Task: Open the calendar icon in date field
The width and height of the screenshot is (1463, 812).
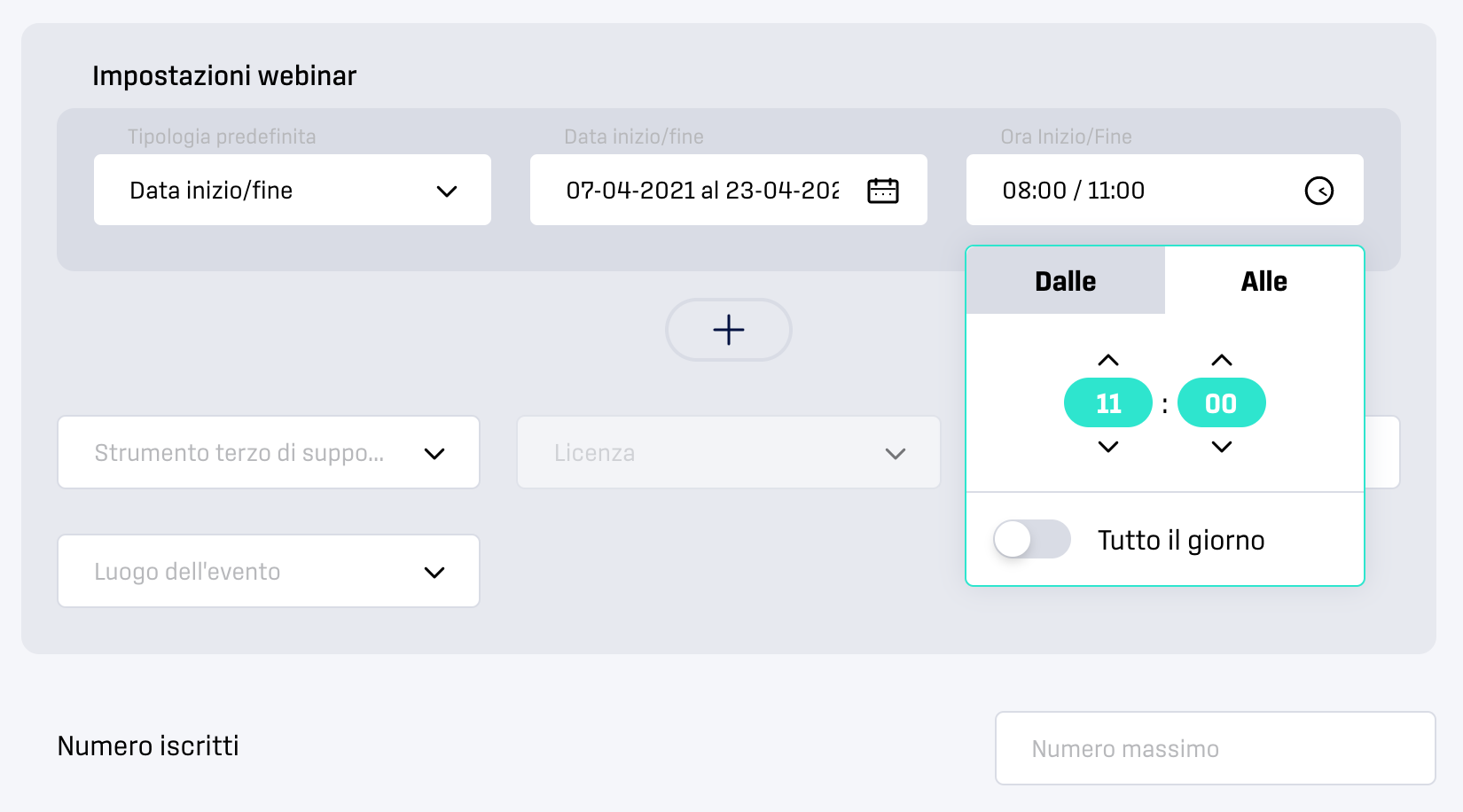Action: (882, 191)
